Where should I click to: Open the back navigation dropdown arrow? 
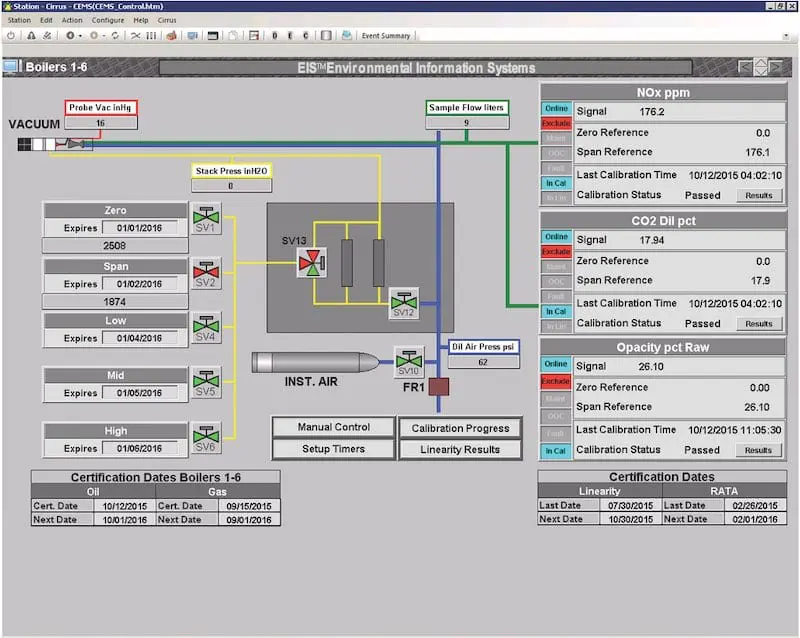81,35
